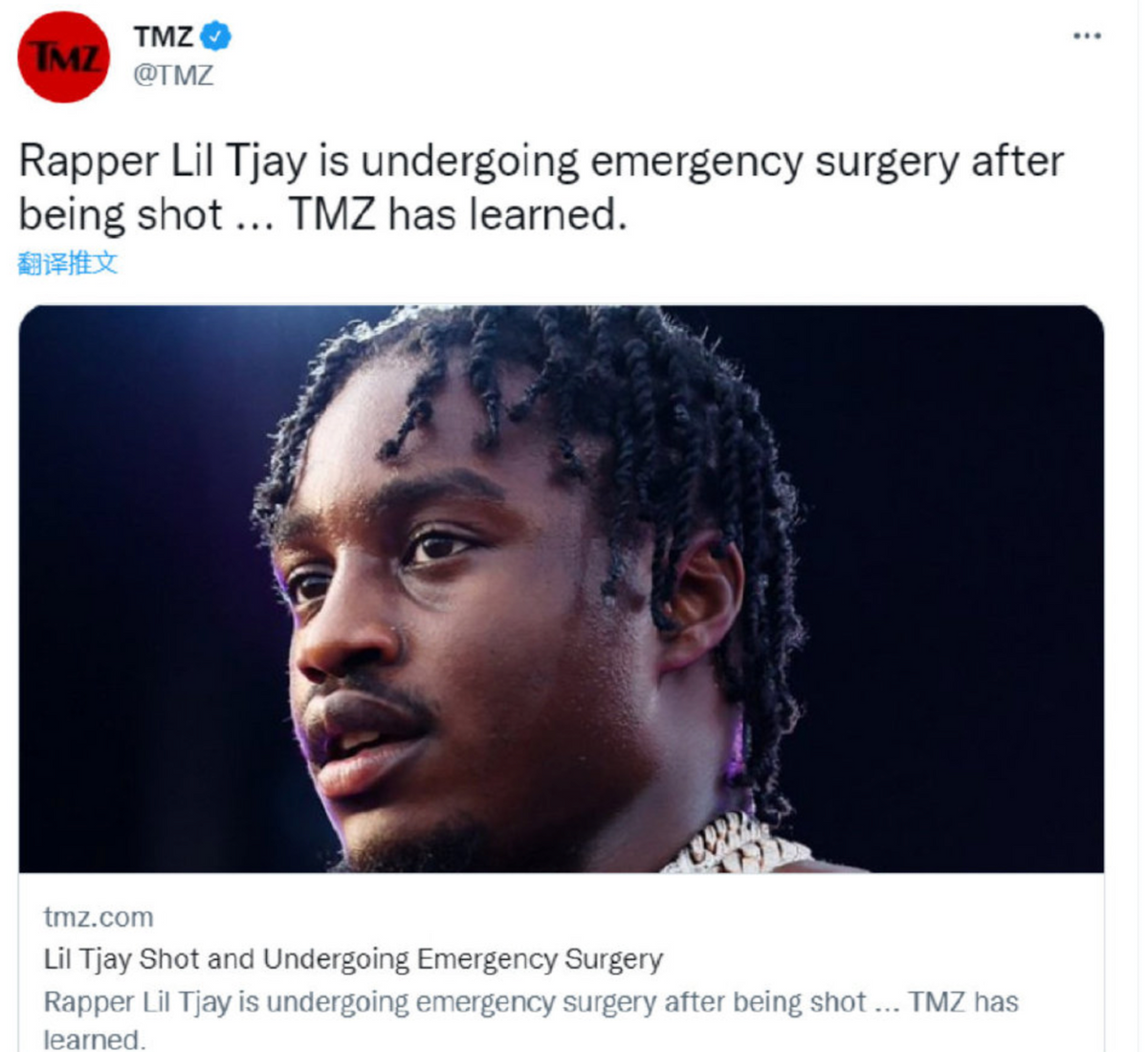Visit the @TMZ handle profile

pyautogui.click(x=173, y=75)
